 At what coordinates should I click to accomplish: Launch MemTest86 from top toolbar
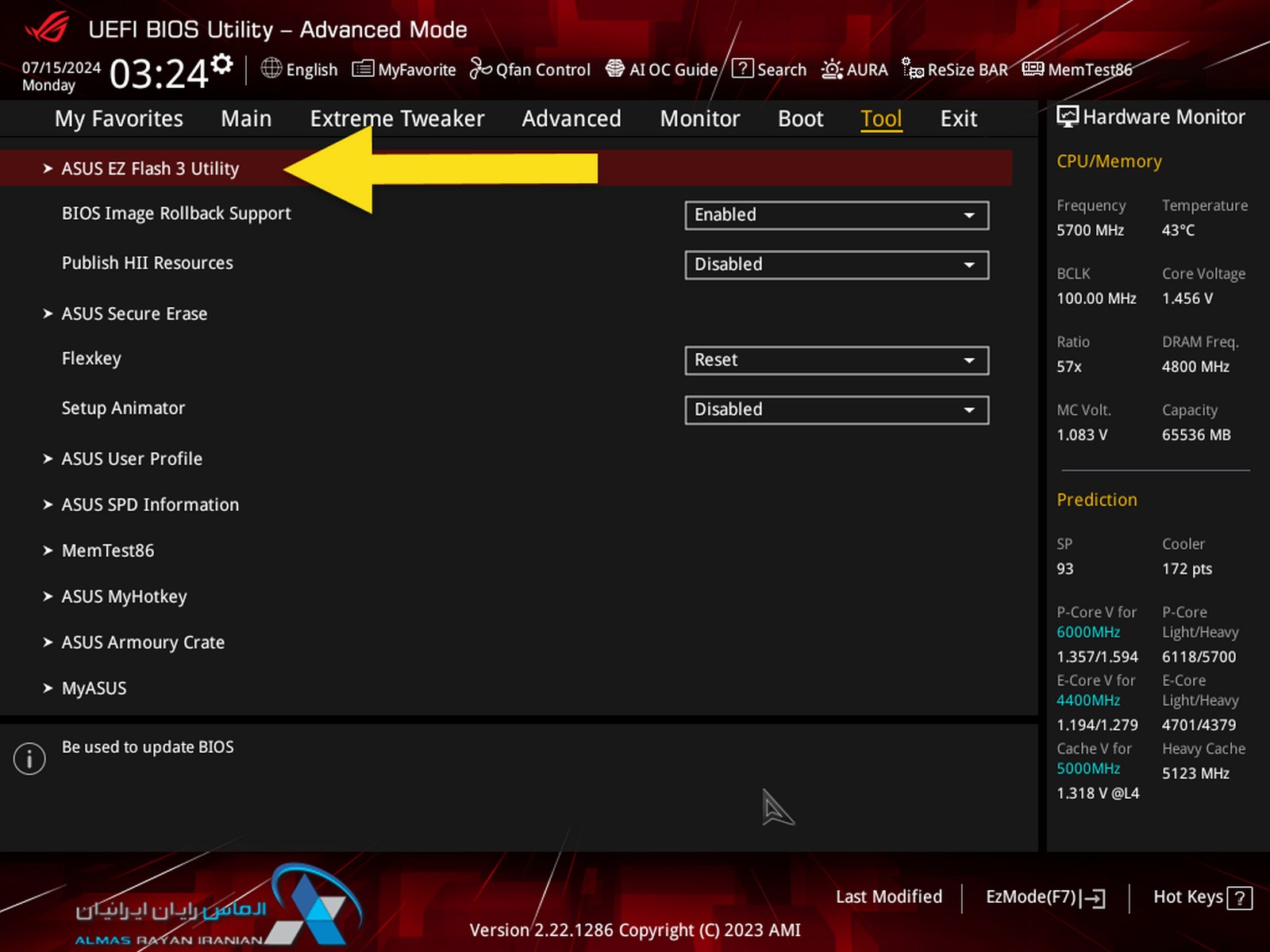1077,69
